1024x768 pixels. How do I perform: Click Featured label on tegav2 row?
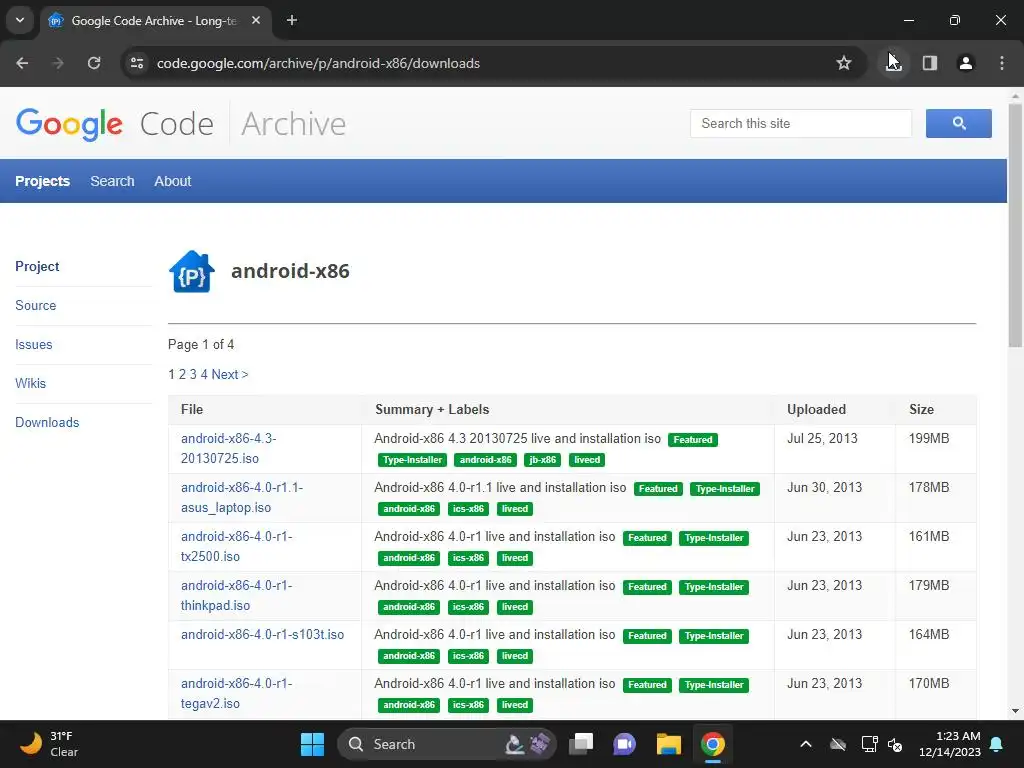coord(647,685)
